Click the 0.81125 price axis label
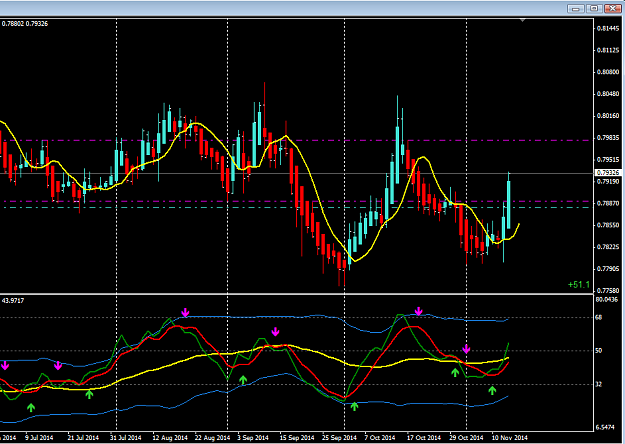The width and height of the screenshot is (625, 444). (608, 50)
